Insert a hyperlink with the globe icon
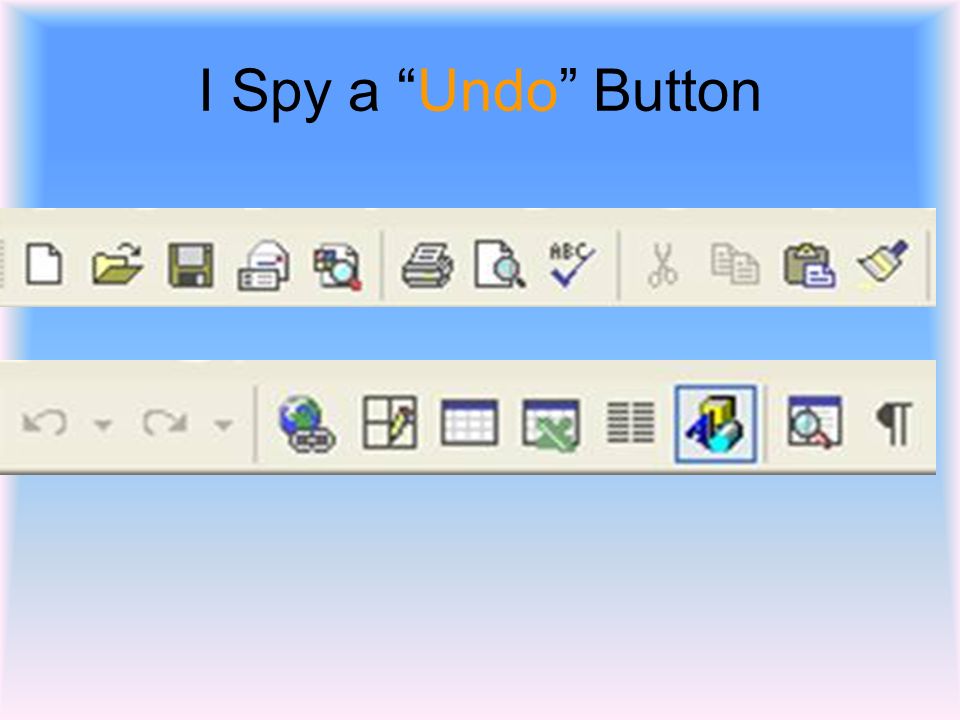 (306, 424)
